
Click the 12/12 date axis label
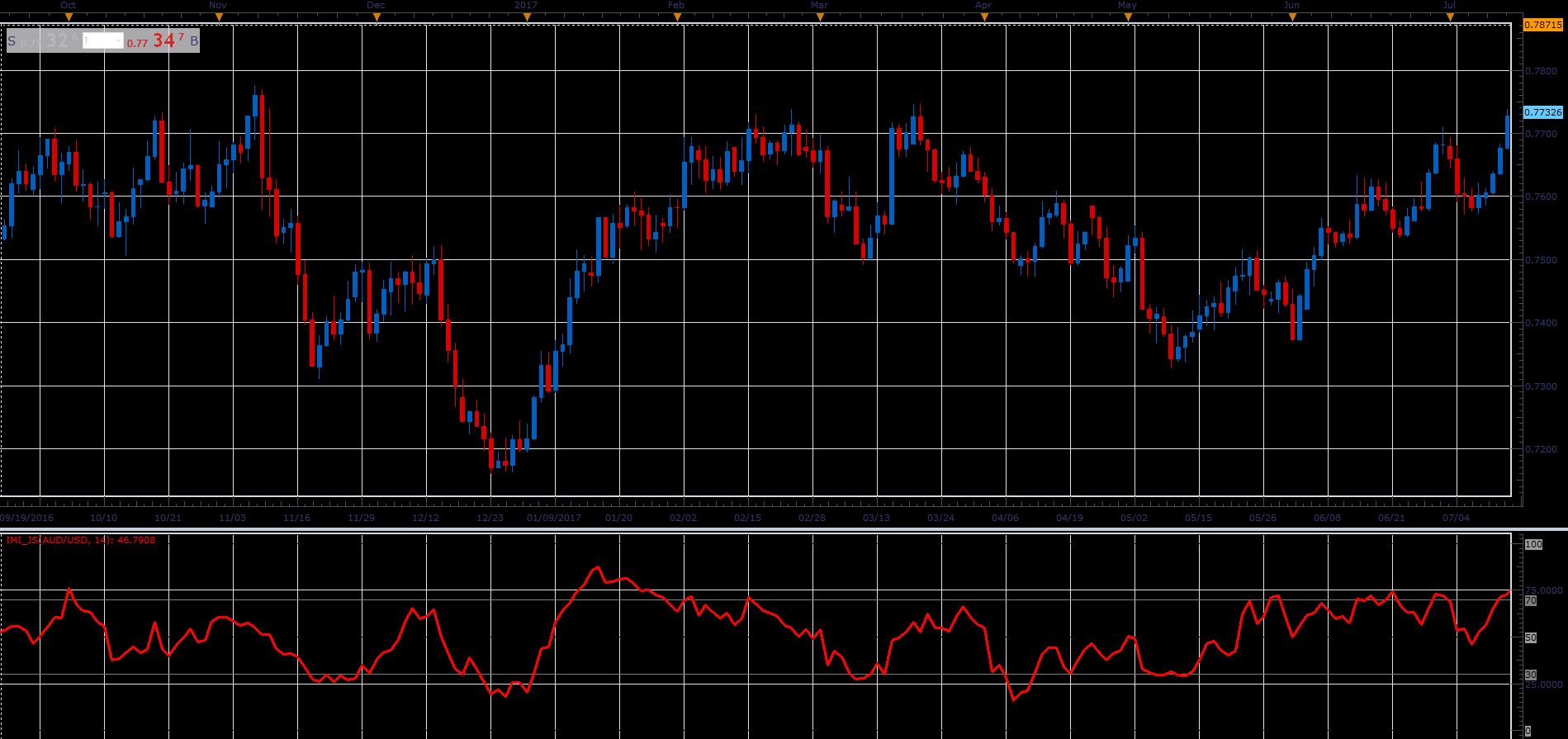(x=425, y=518)
